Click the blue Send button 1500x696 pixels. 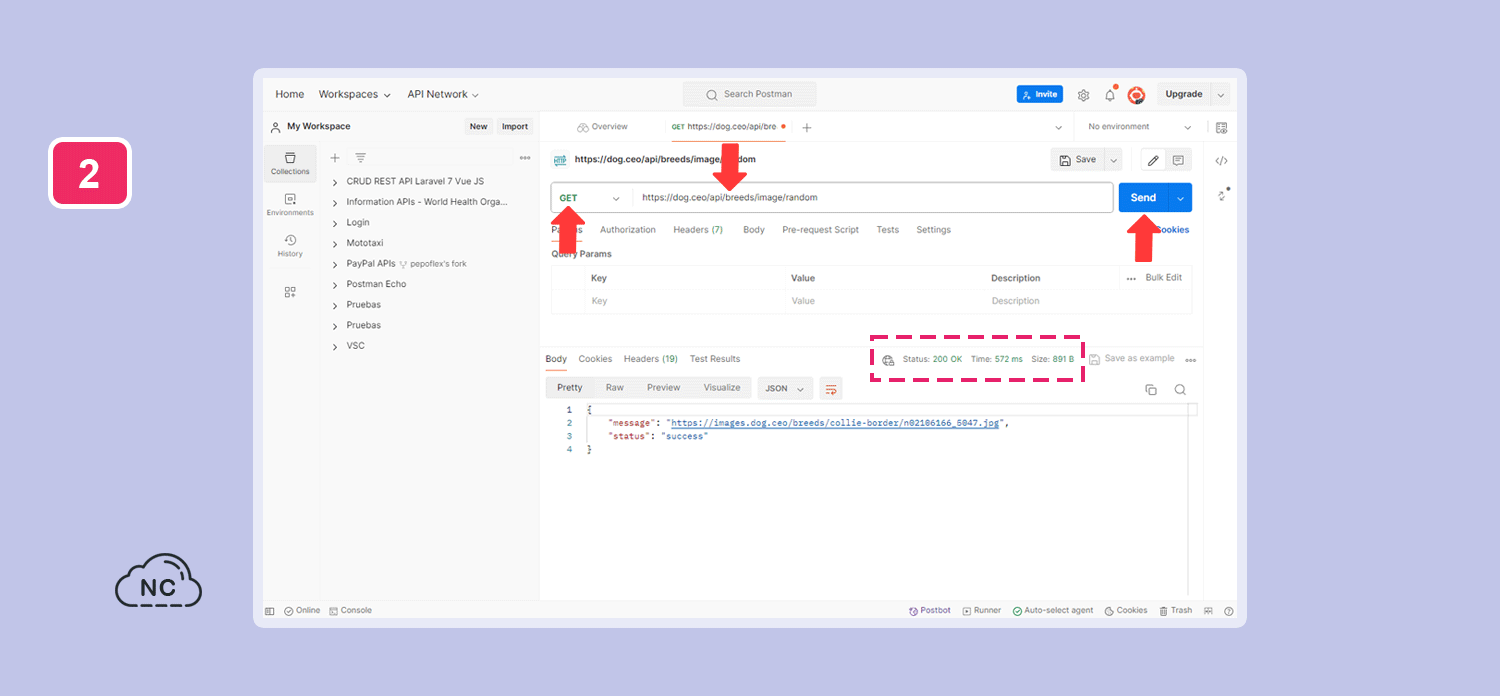[x=1143, y=198]
